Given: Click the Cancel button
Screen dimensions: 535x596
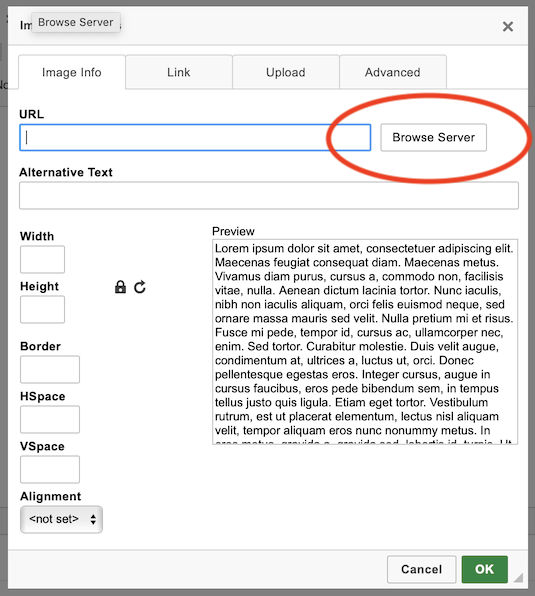Looking at the screenshot, I should click(421, 569).
